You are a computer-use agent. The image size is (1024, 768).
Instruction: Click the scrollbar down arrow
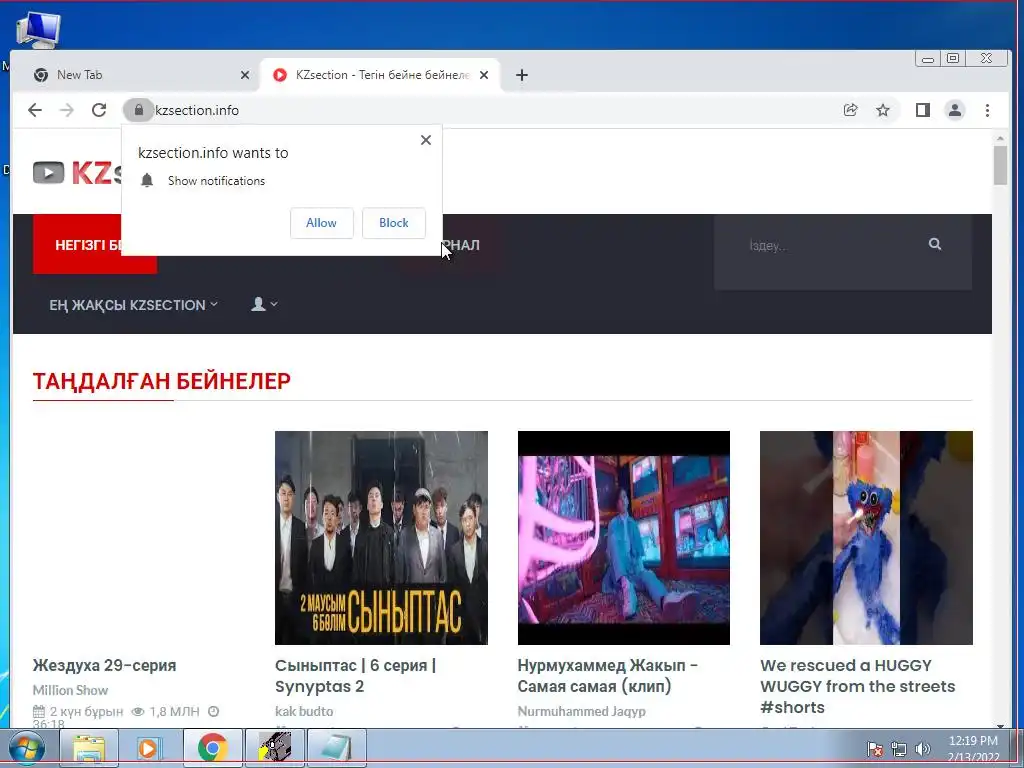tap(1000, 725)
